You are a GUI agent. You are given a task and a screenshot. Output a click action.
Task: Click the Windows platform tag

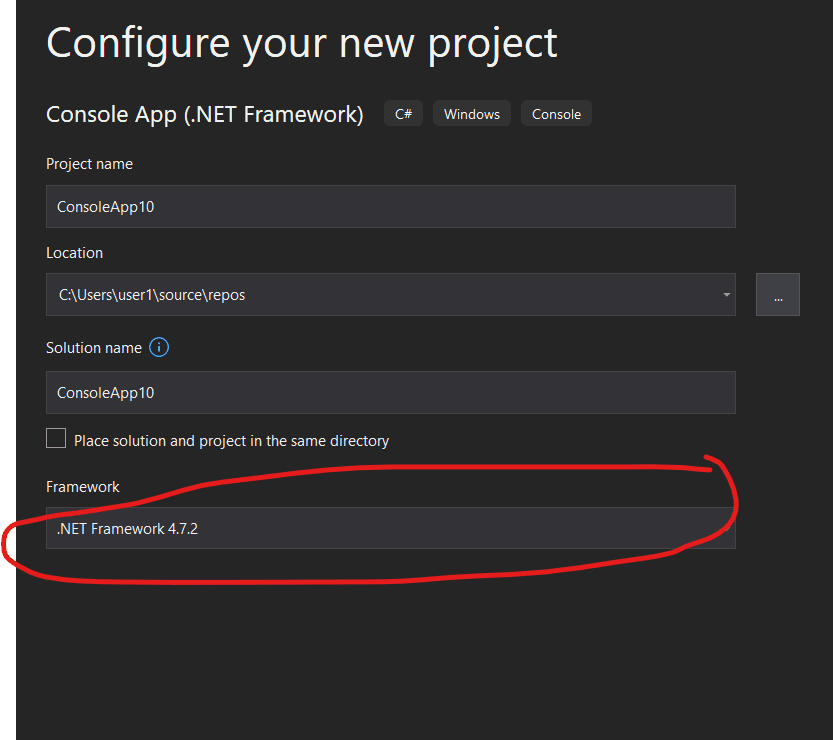point(472,114)
